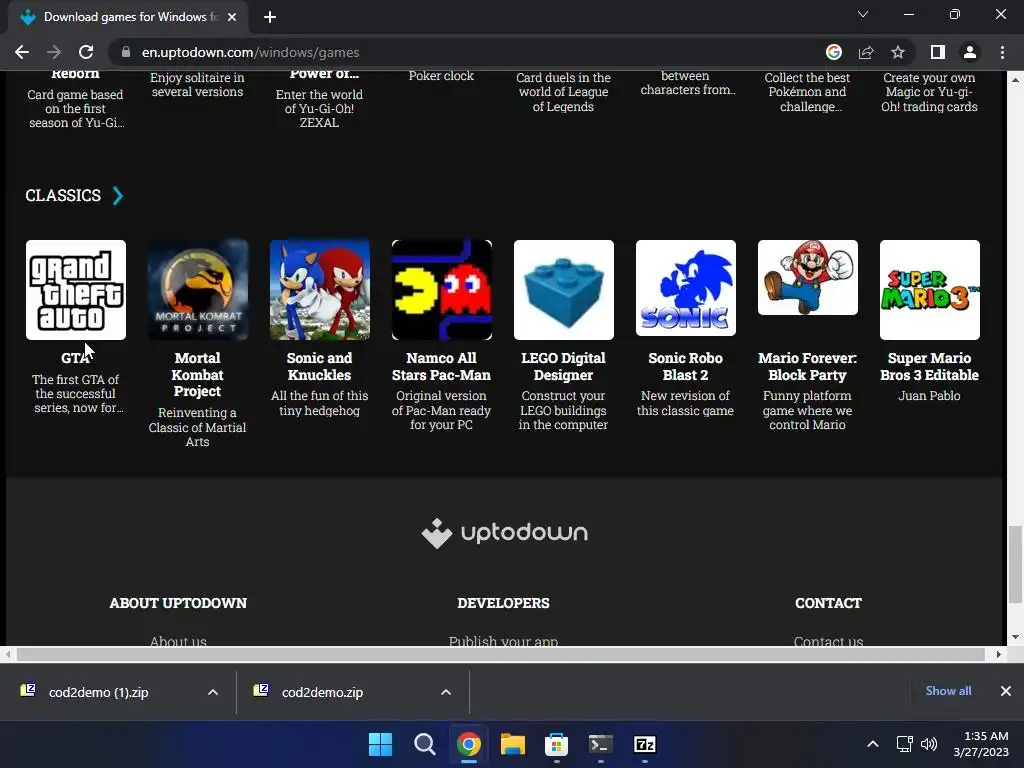Viewport: 1024px width, 768px height.
Task: Expand options for cod2demo.zip download
Action: [x=446, y=692]
